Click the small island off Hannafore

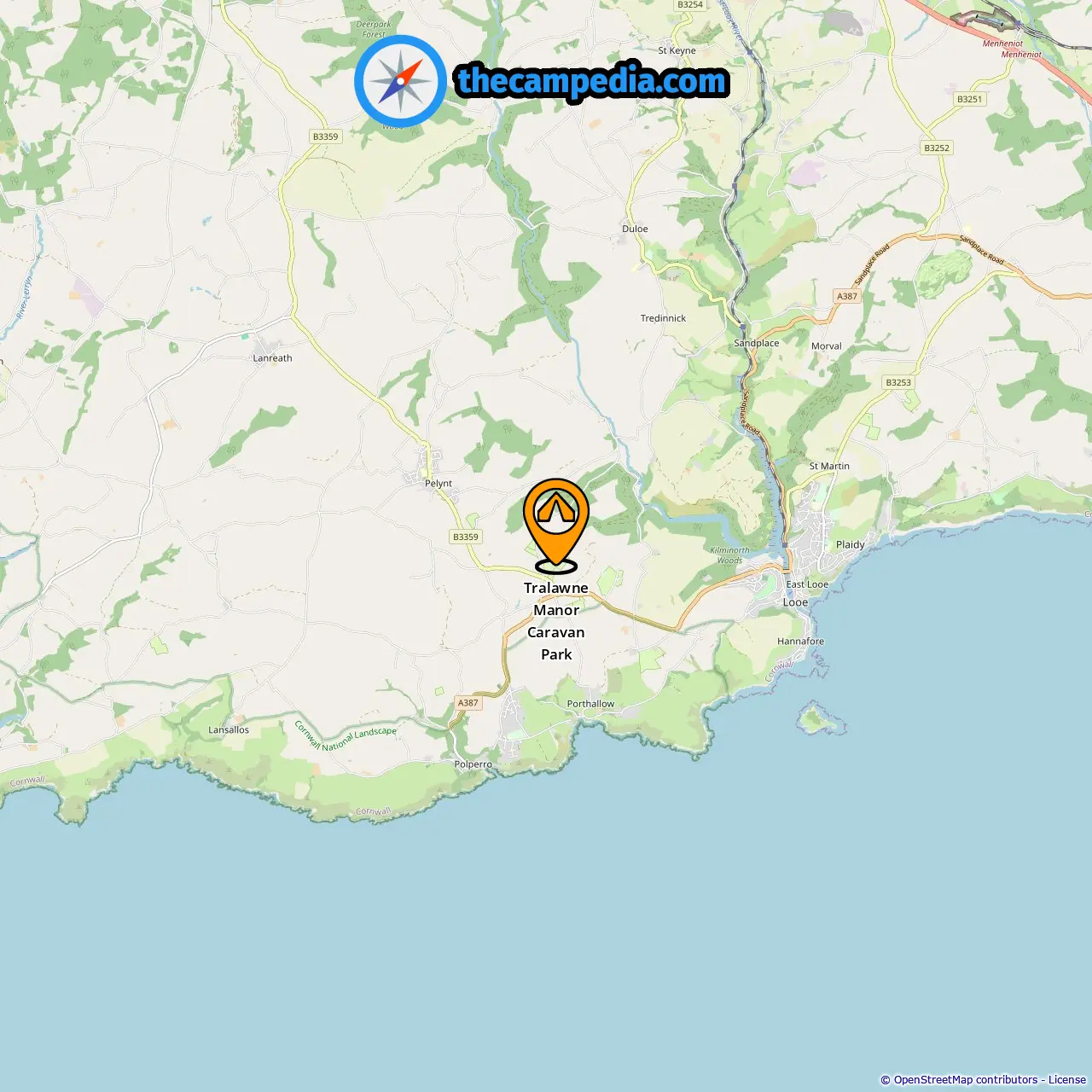click(820, 718)
